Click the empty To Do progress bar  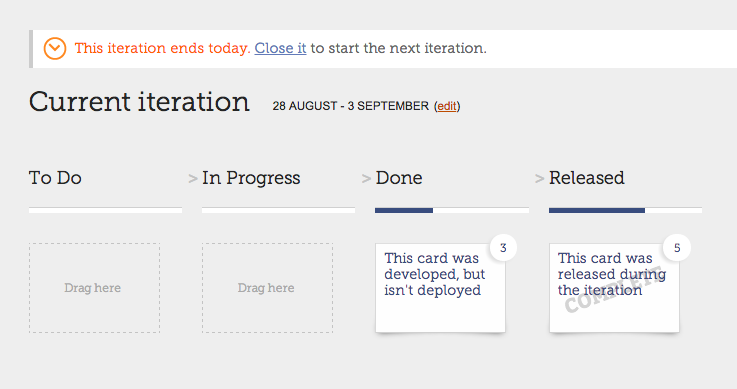tap(105, 210)
